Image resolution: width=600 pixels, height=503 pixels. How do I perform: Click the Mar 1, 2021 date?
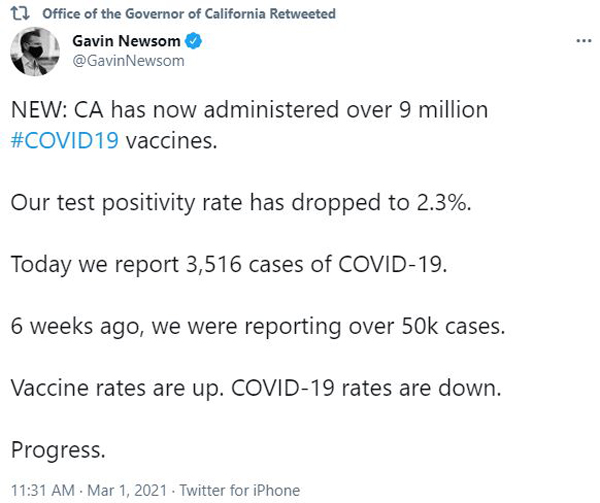127,490
